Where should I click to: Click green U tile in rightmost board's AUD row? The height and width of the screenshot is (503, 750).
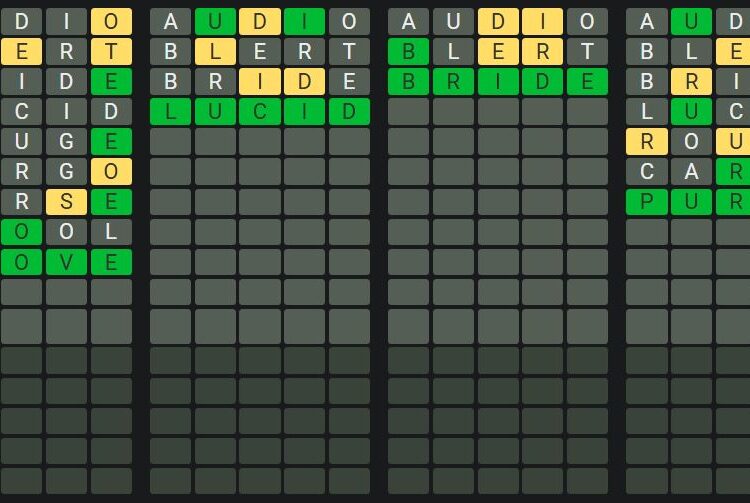tap(692, 21)
